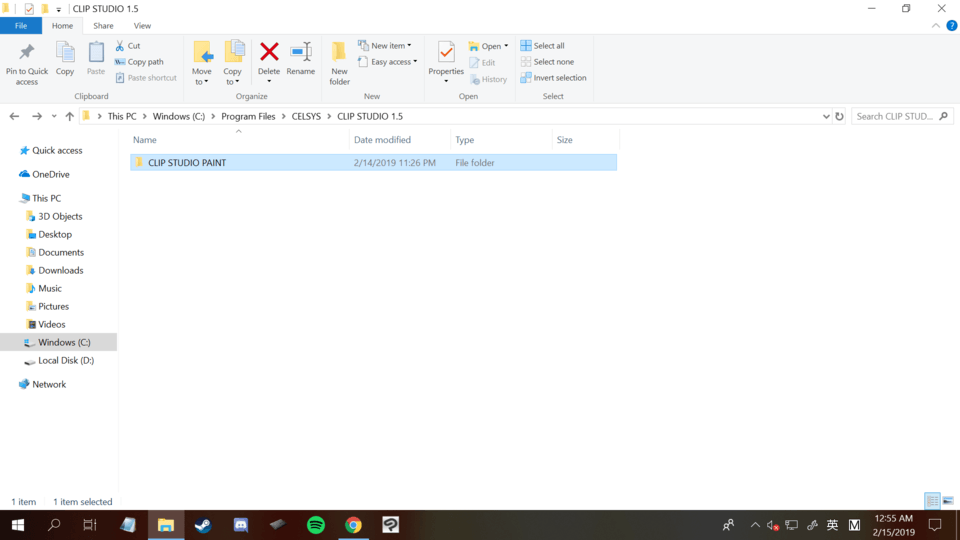960x540 pixels.
Task: Open address bar previous locations dropdown
Action: pos(825,116)
